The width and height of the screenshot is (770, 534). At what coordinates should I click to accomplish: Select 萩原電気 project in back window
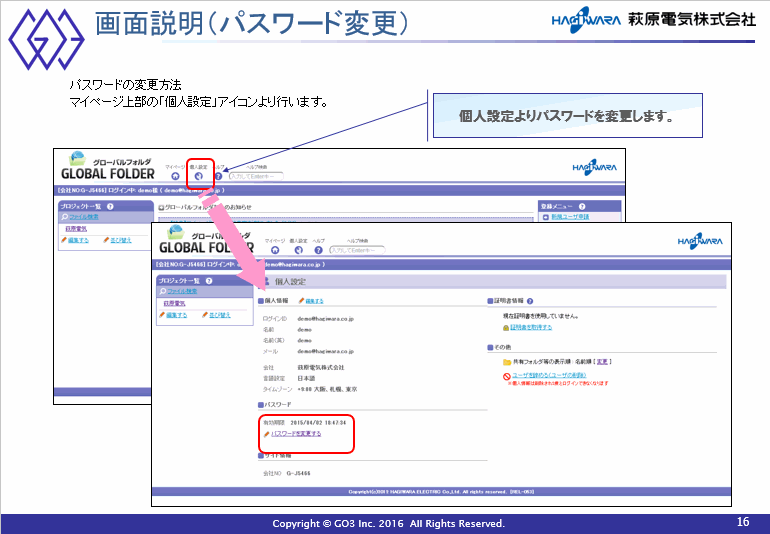(76, 229)
